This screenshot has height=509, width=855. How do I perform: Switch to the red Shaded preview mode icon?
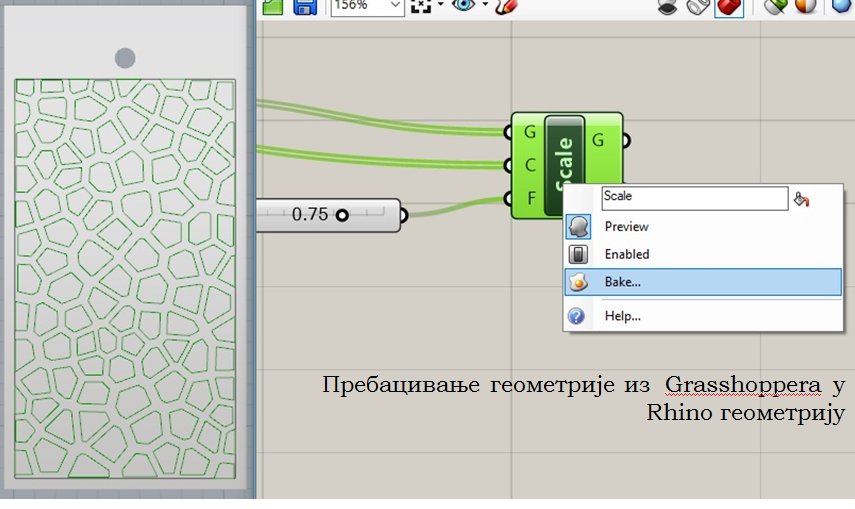(729, 7)
